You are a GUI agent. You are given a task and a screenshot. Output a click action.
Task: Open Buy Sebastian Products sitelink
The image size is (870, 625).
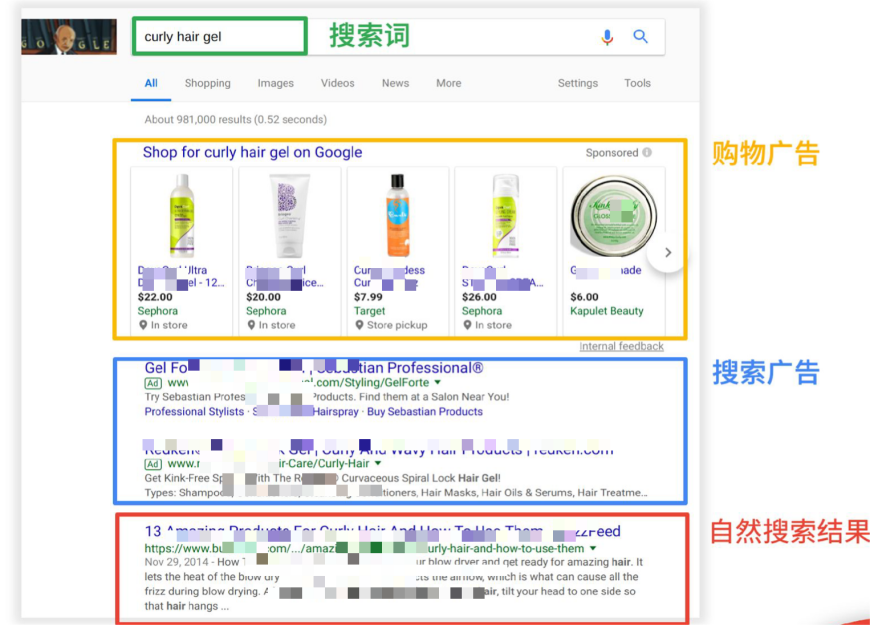pyautogui.click(x=425, y=412)
